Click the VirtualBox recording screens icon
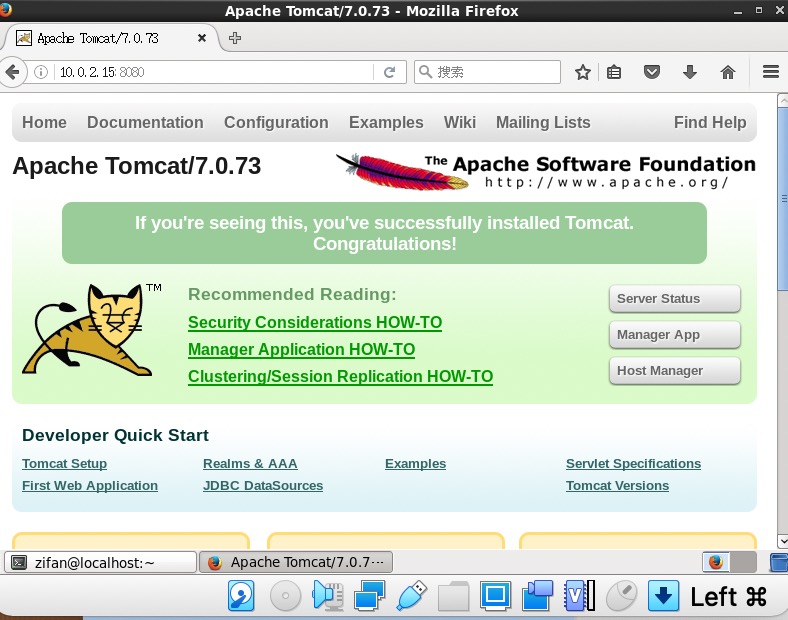 click(x=537, y=596)
